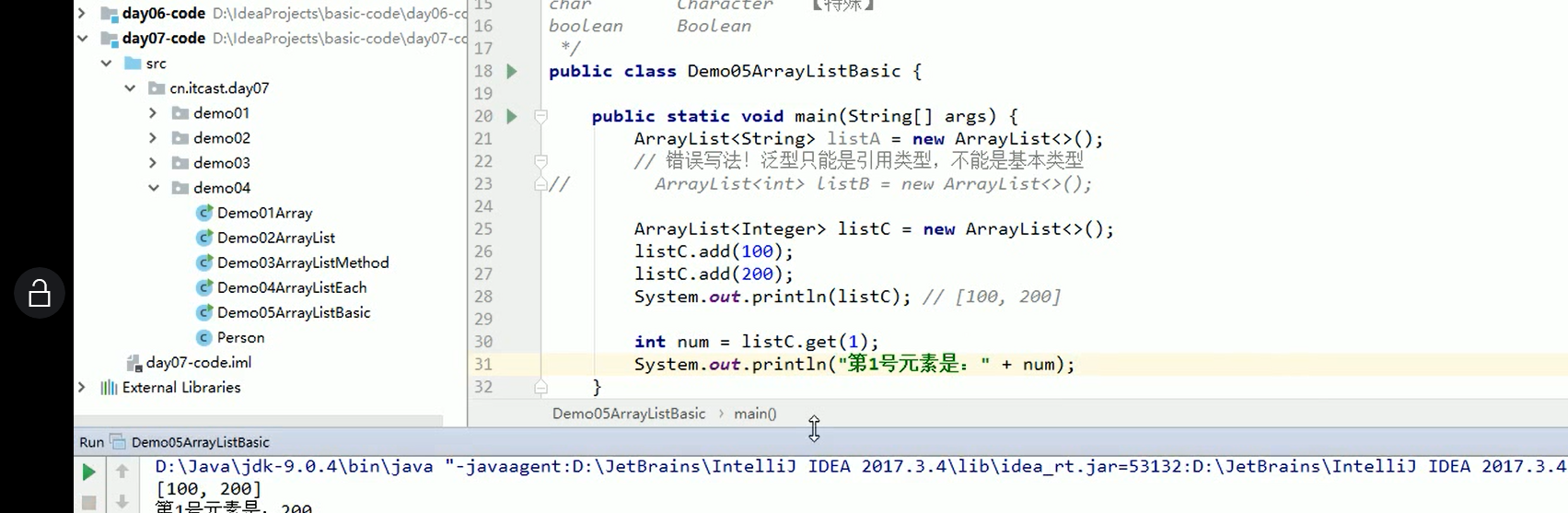The width and height of the screenshot is (1568, 513).
Task: Toggle fold end marker at line 23
Action: tap(541, 183)
